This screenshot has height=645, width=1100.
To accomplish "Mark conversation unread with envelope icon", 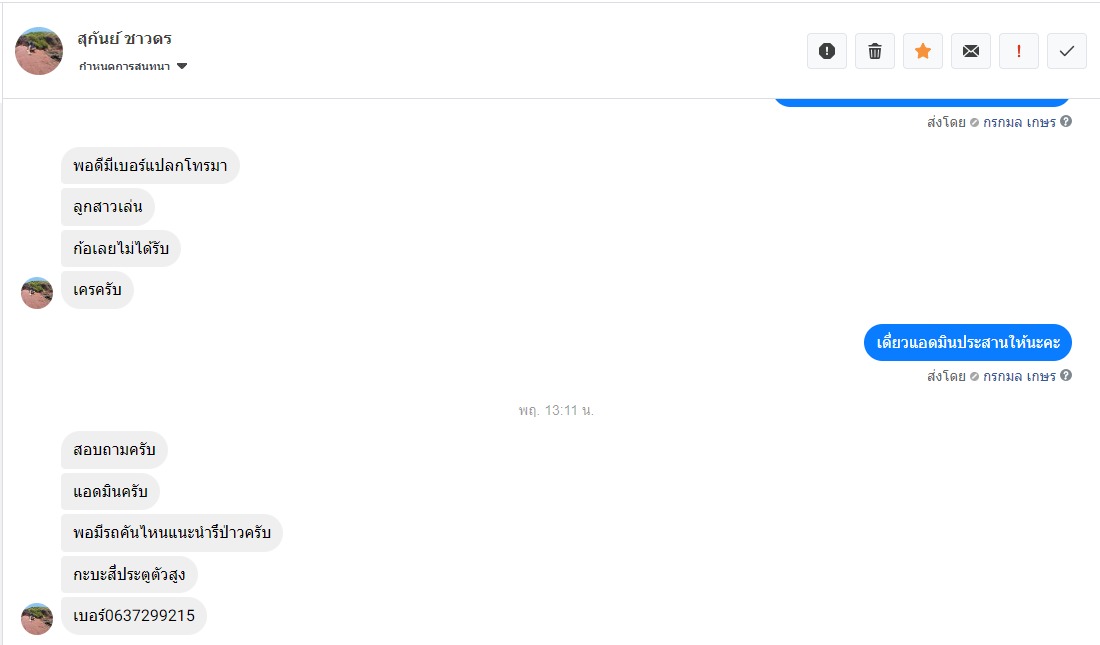I will click(971, 51).
